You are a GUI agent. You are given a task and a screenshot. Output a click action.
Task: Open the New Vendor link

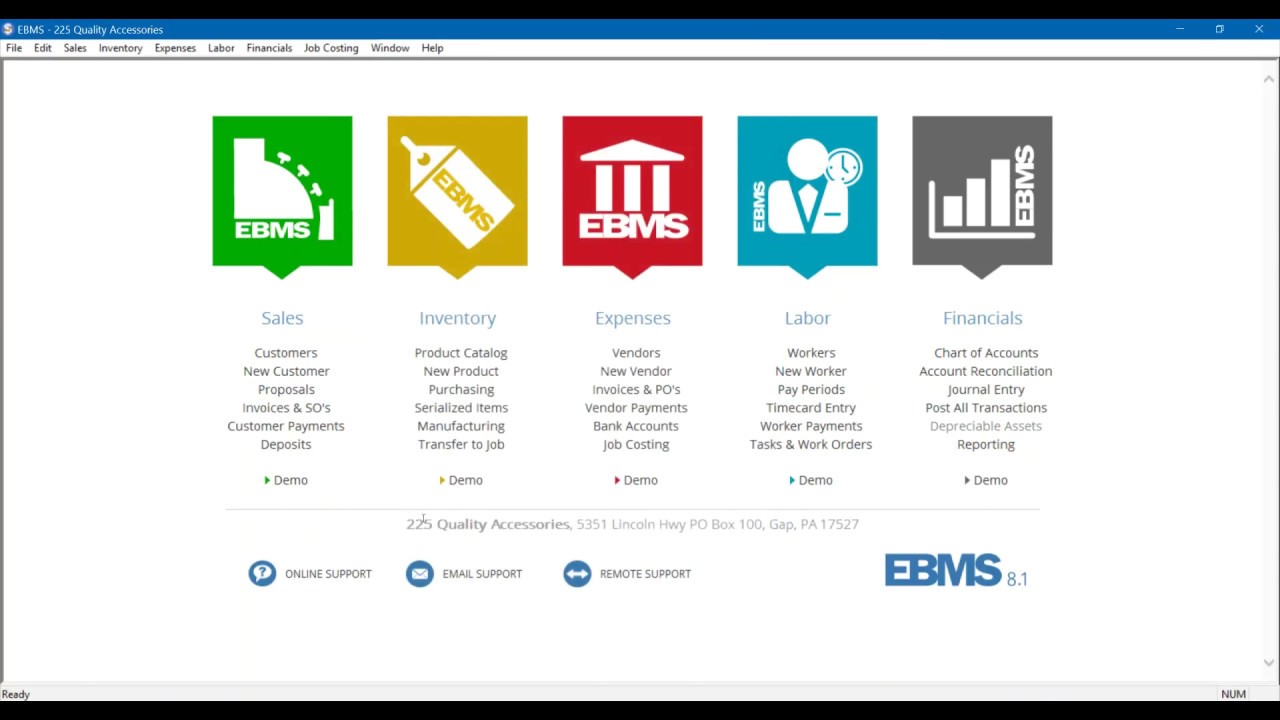[636, 371]
